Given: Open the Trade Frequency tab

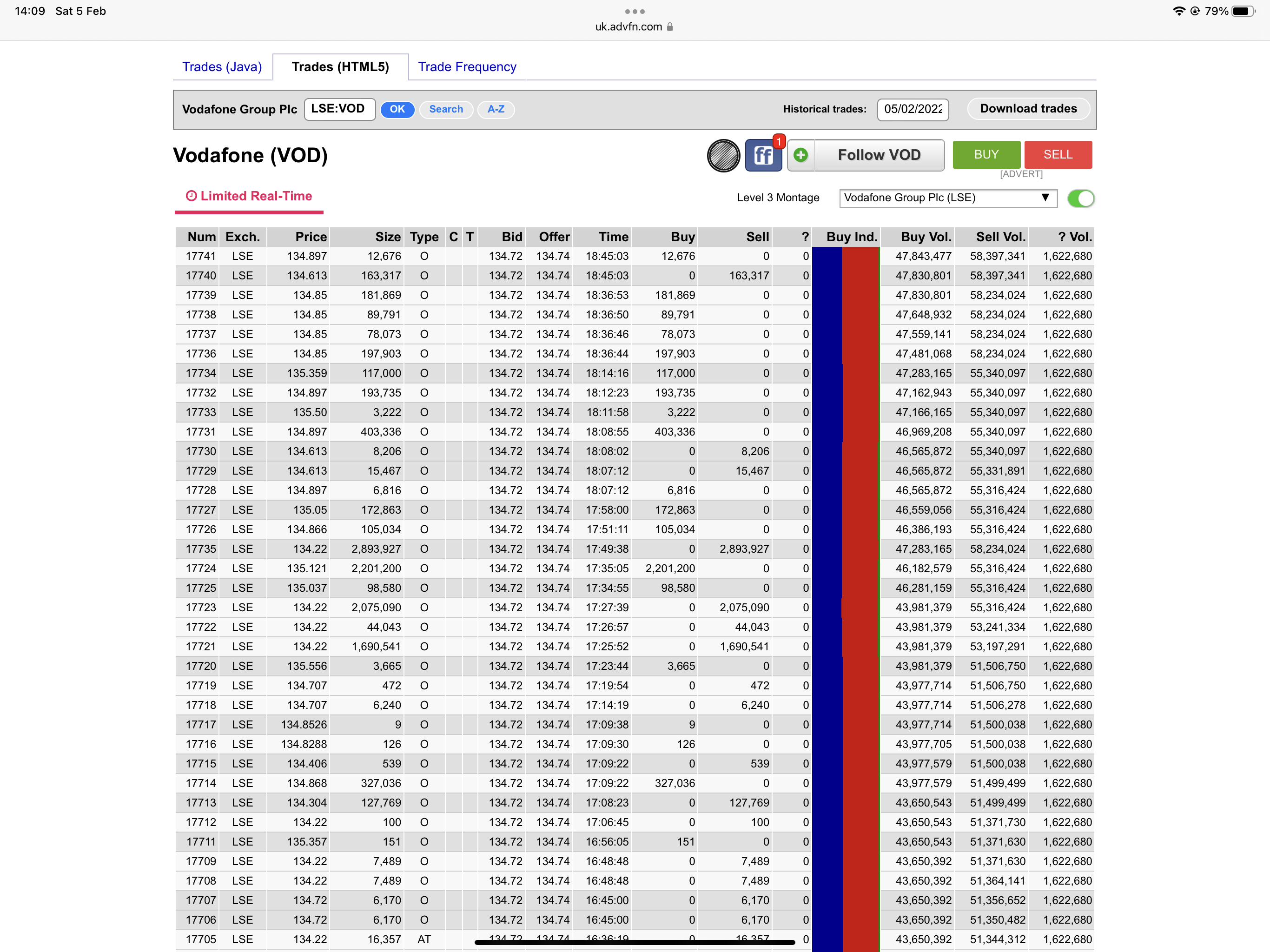Looking at the screenshot, I should [x=467, y=66].
